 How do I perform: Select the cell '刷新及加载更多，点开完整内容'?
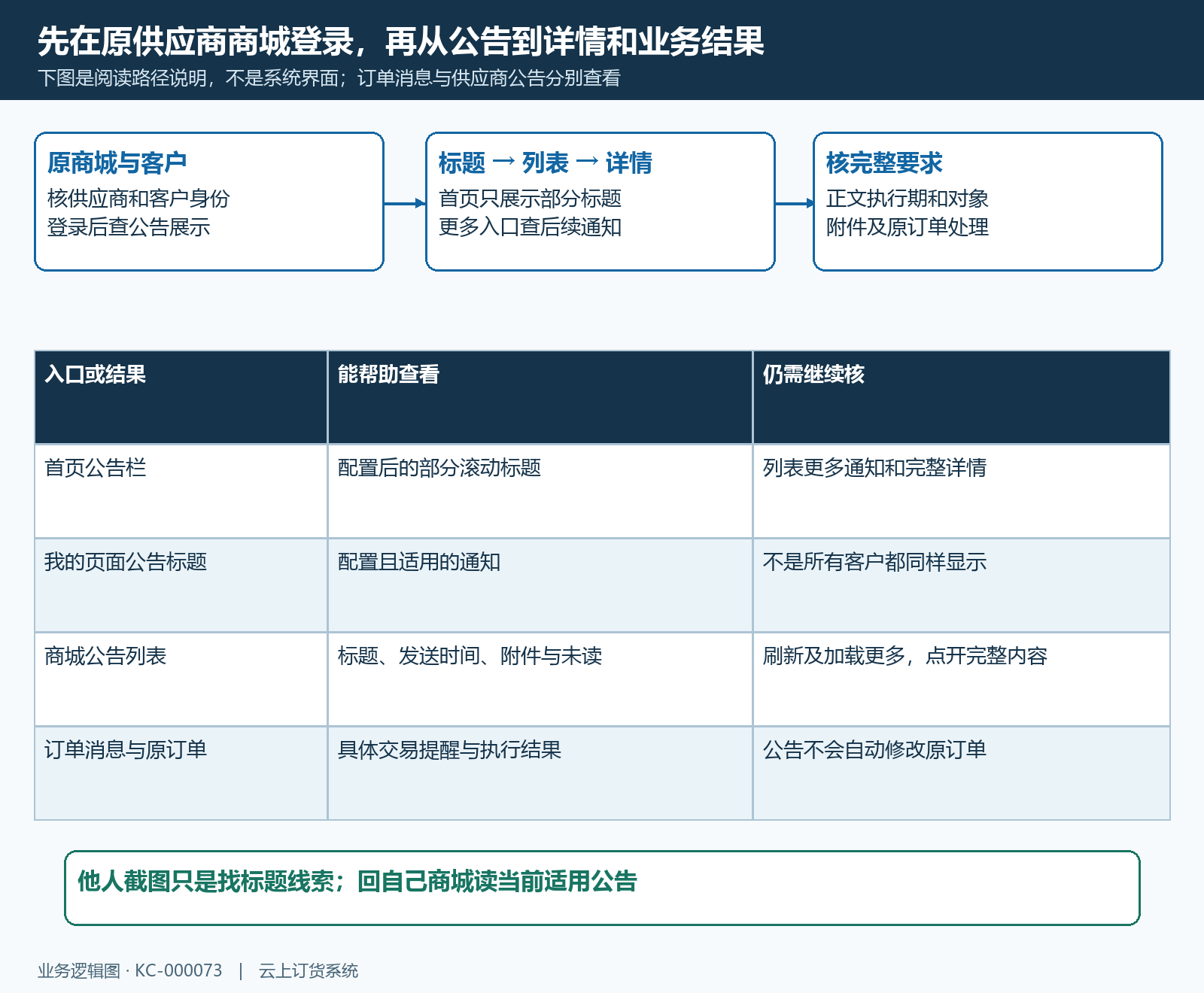click(962, 679)
